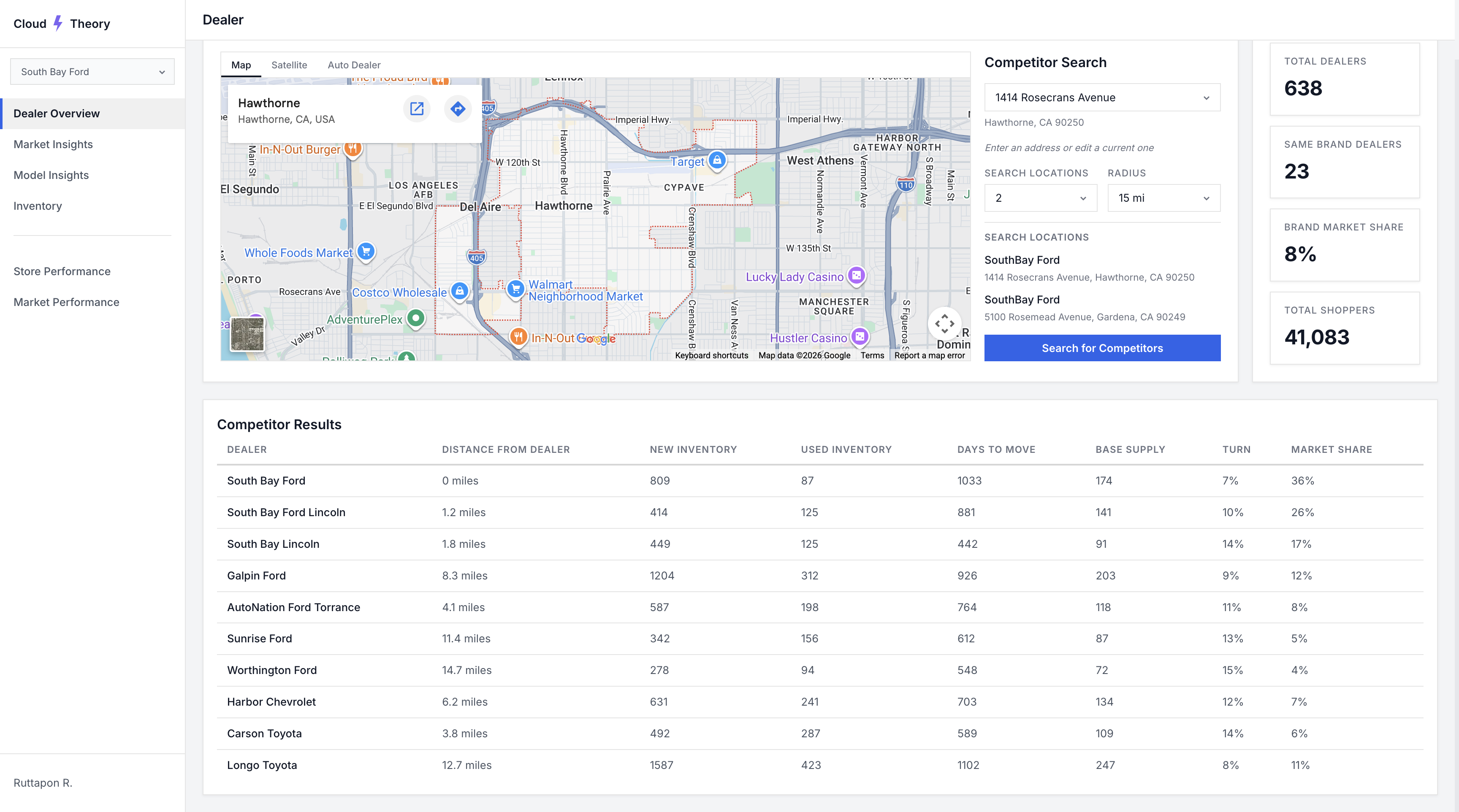
Task: Click the AdventurePlex green location pin
Action: pyautogui.click(x=416, y=319)
